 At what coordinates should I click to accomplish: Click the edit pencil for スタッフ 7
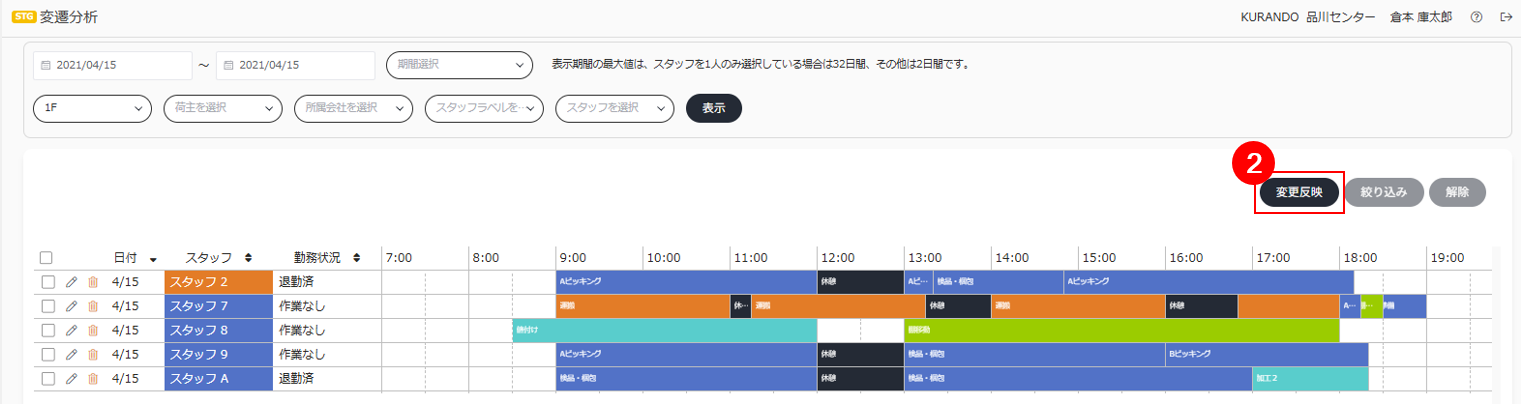point(71,306)
